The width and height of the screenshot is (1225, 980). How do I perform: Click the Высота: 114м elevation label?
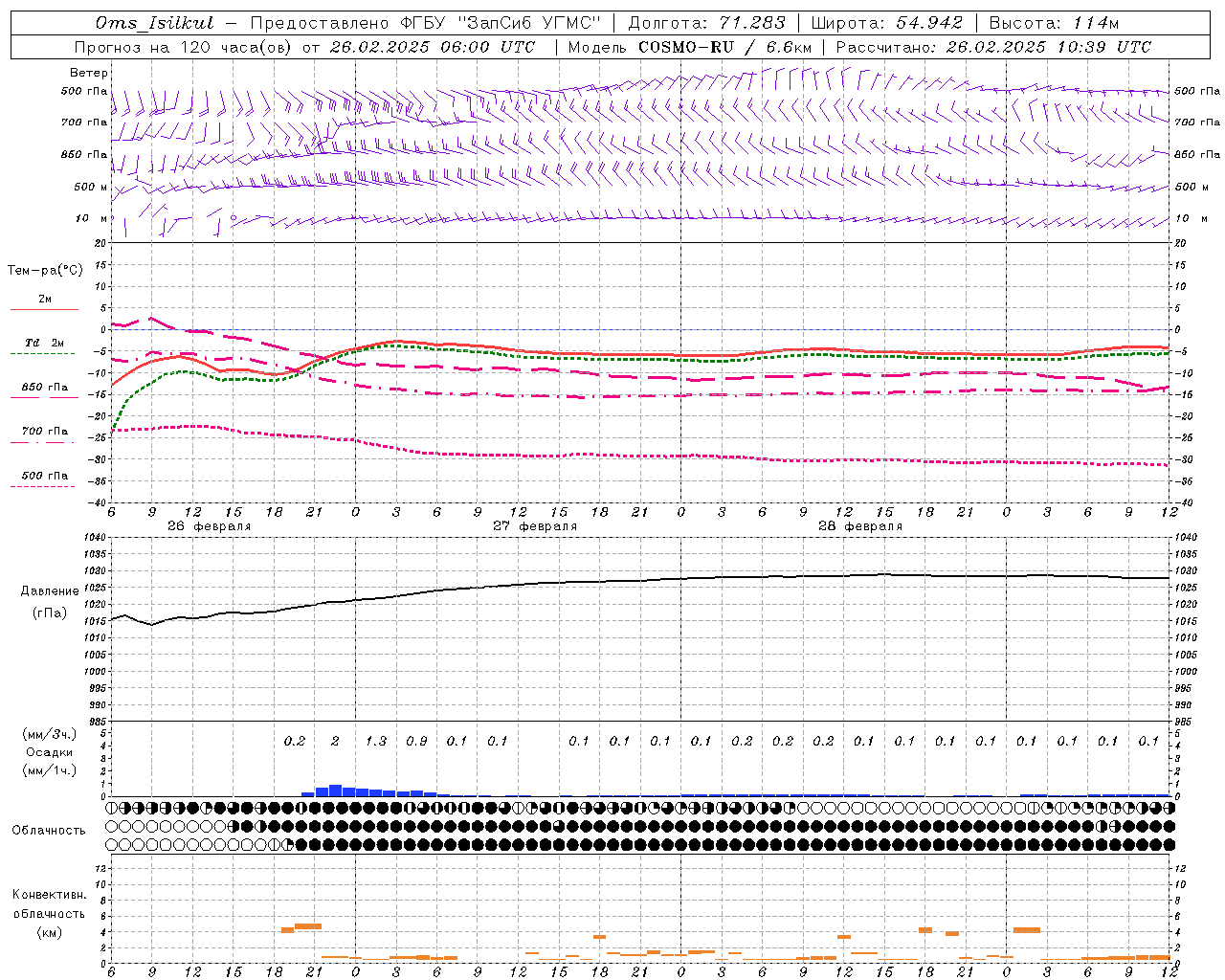(x=1054, y=23)
